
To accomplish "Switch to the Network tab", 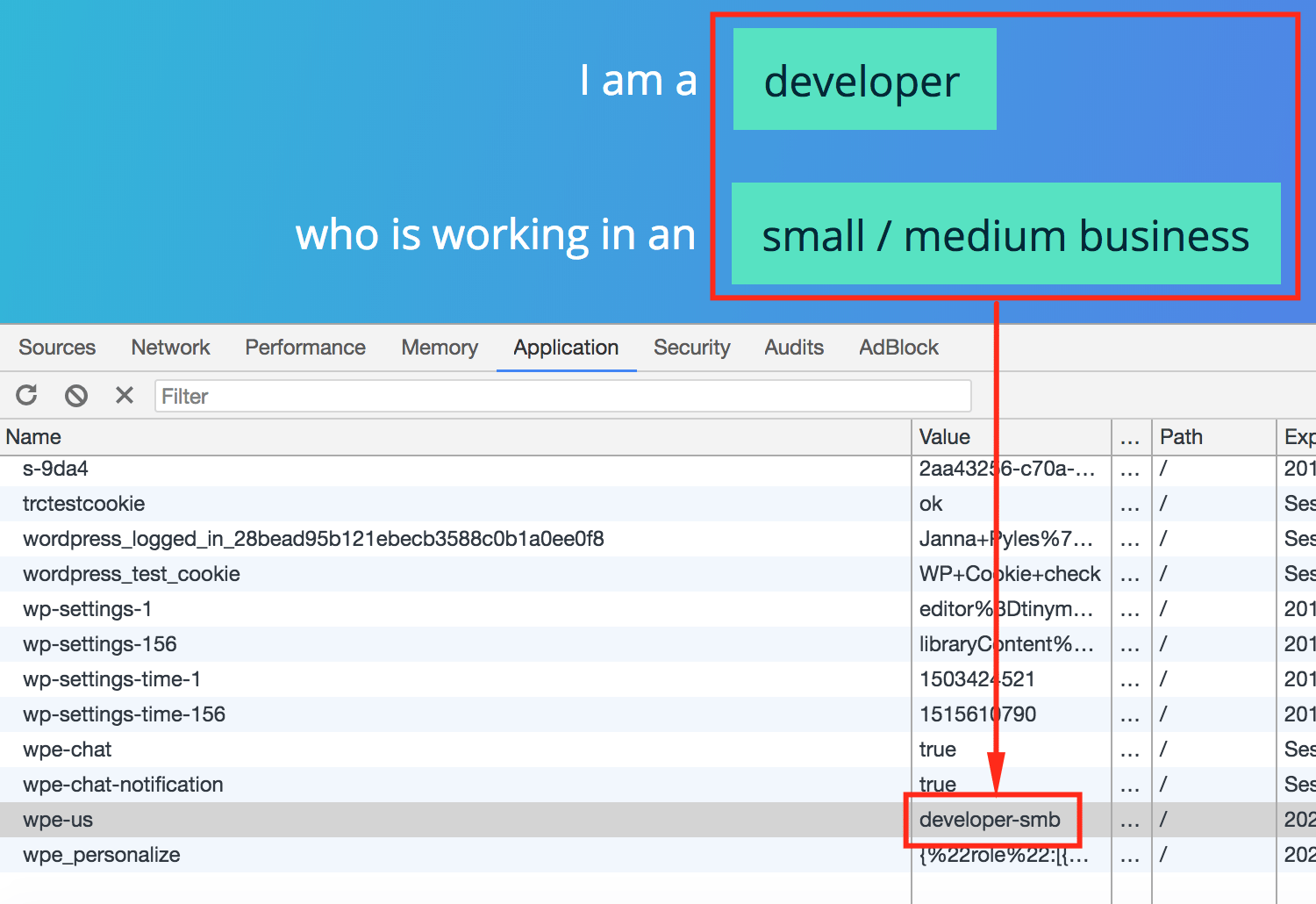I will 170,348.
